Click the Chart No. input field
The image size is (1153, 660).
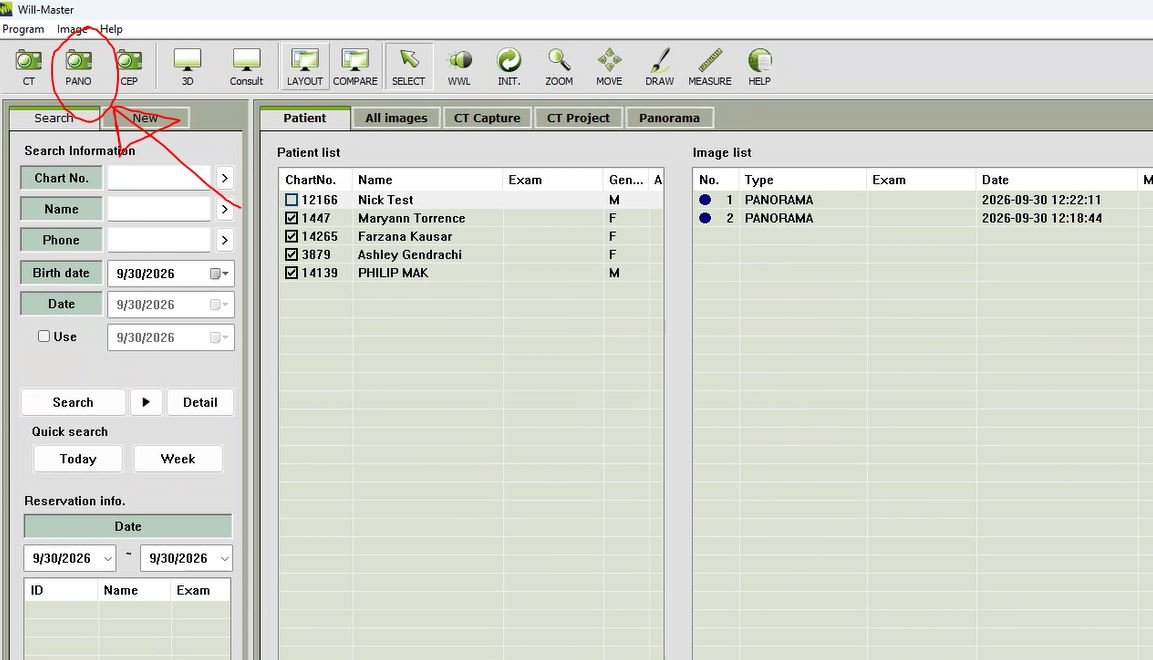coord(159,178)
